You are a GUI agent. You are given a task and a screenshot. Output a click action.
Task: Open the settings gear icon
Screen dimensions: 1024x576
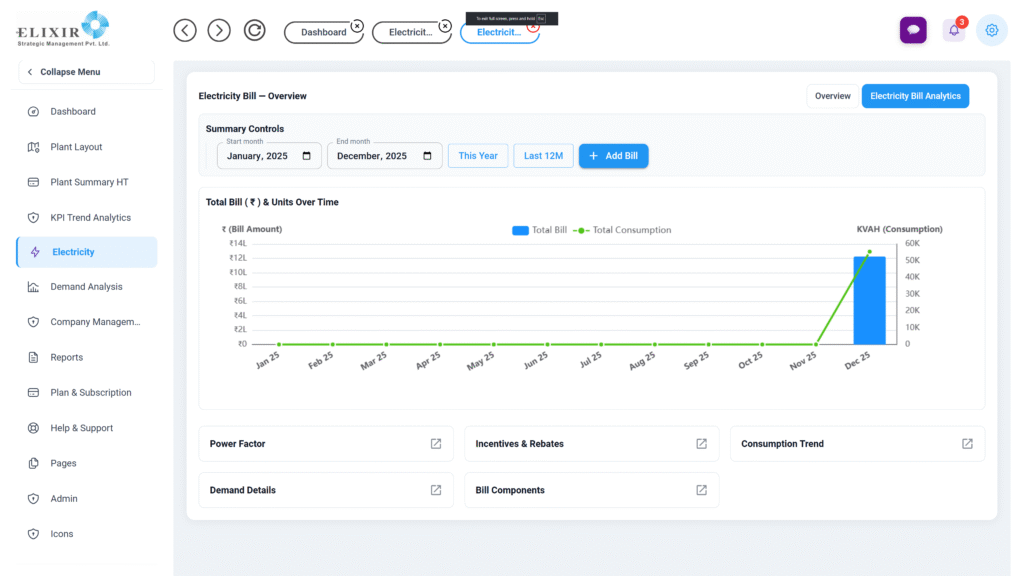pos(992,30)
